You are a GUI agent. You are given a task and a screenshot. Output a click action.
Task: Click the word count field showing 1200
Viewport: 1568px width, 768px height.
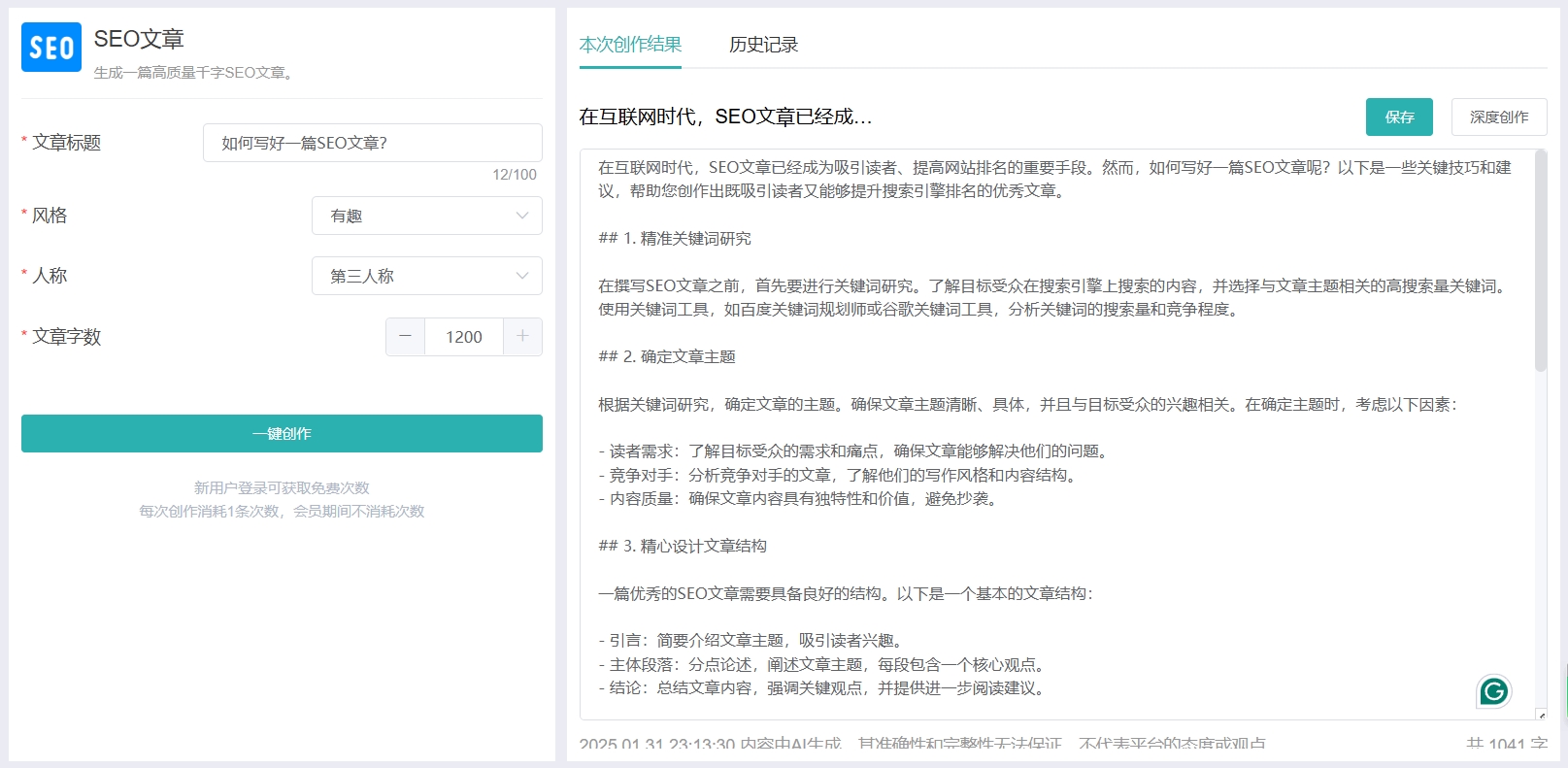coord(464,337)
